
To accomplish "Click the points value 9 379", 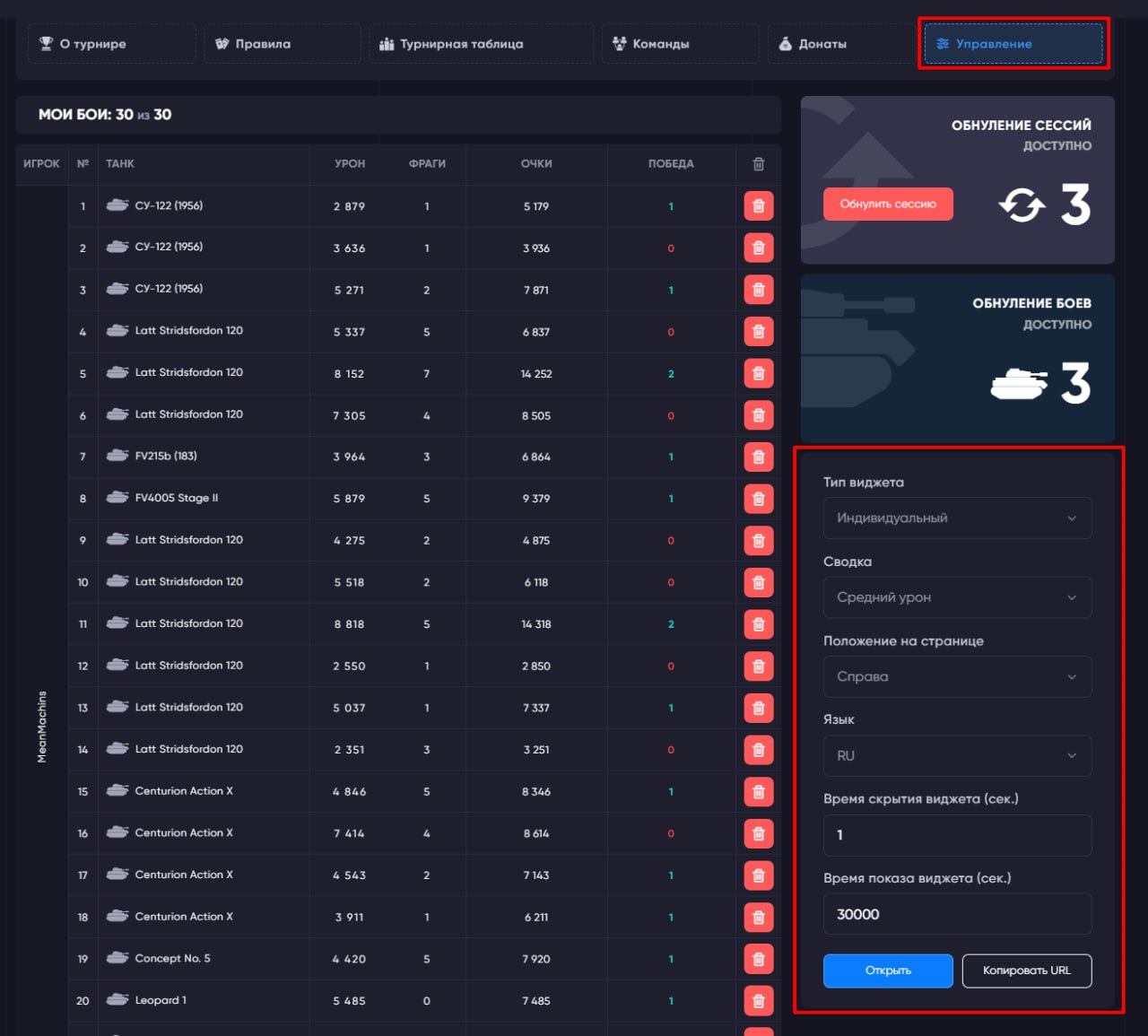I will point(536,499).
